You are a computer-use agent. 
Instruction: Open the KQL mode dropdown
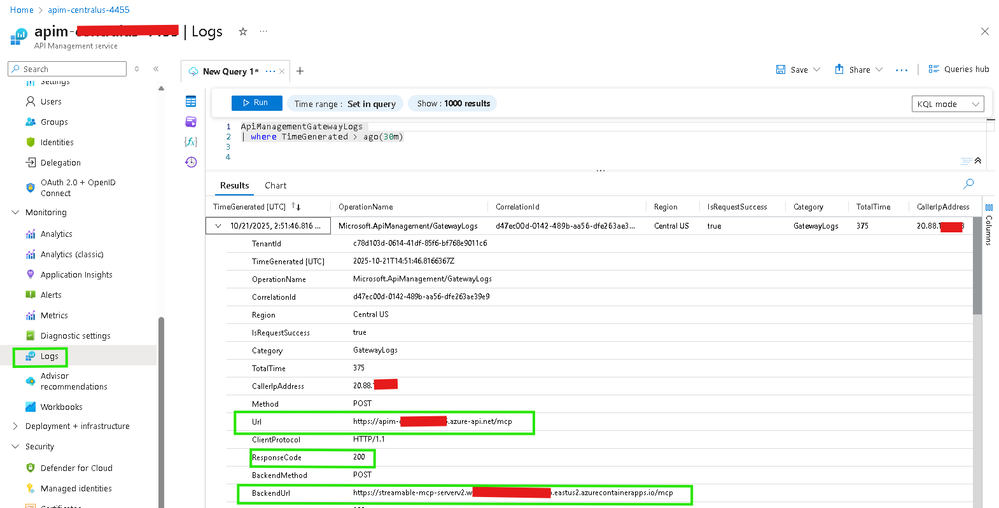tap(948, 104)
